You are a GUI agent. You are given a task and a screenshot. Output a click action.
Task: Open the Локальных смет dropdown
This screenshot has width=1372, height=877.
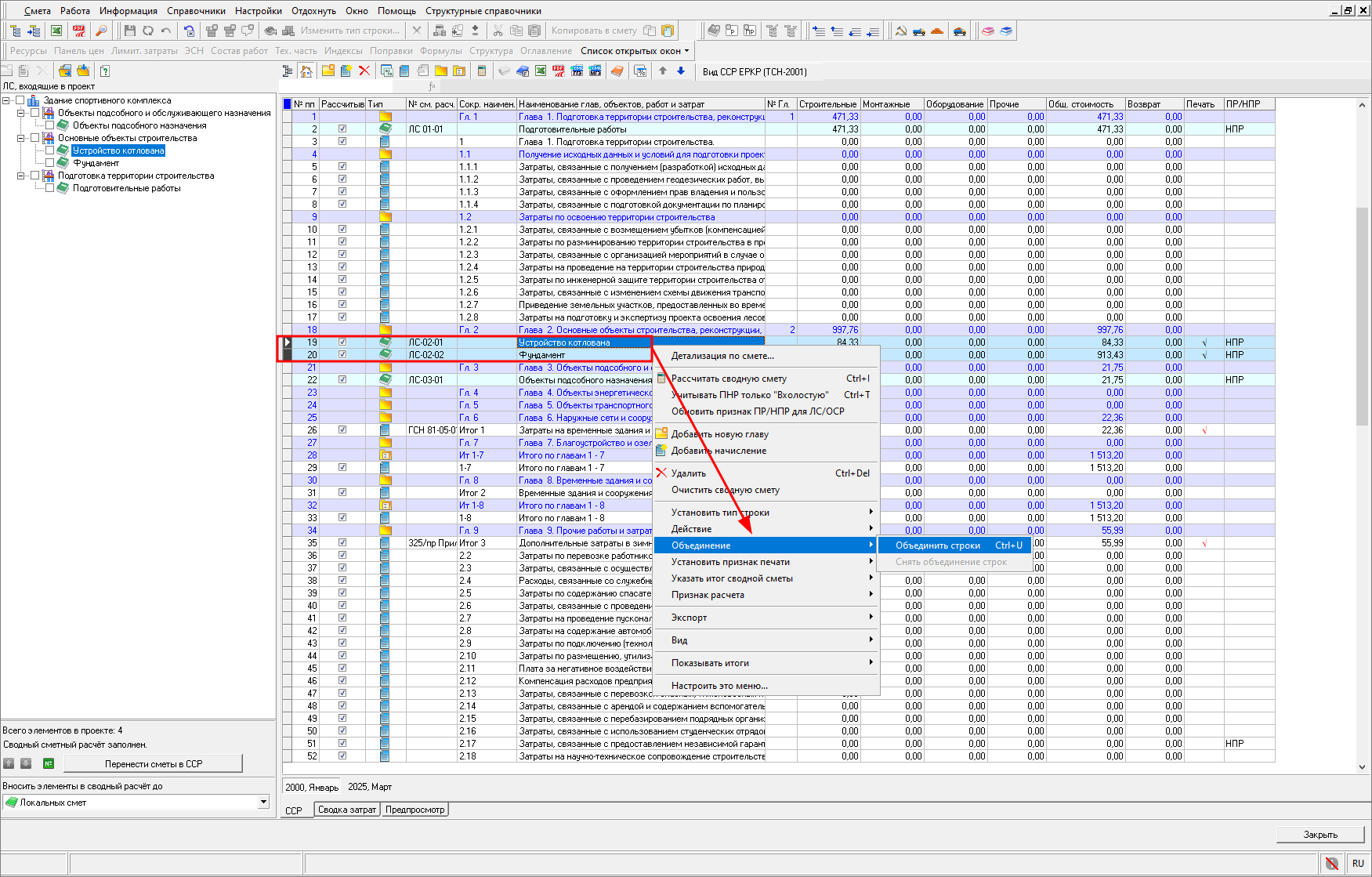pos(263,803)
